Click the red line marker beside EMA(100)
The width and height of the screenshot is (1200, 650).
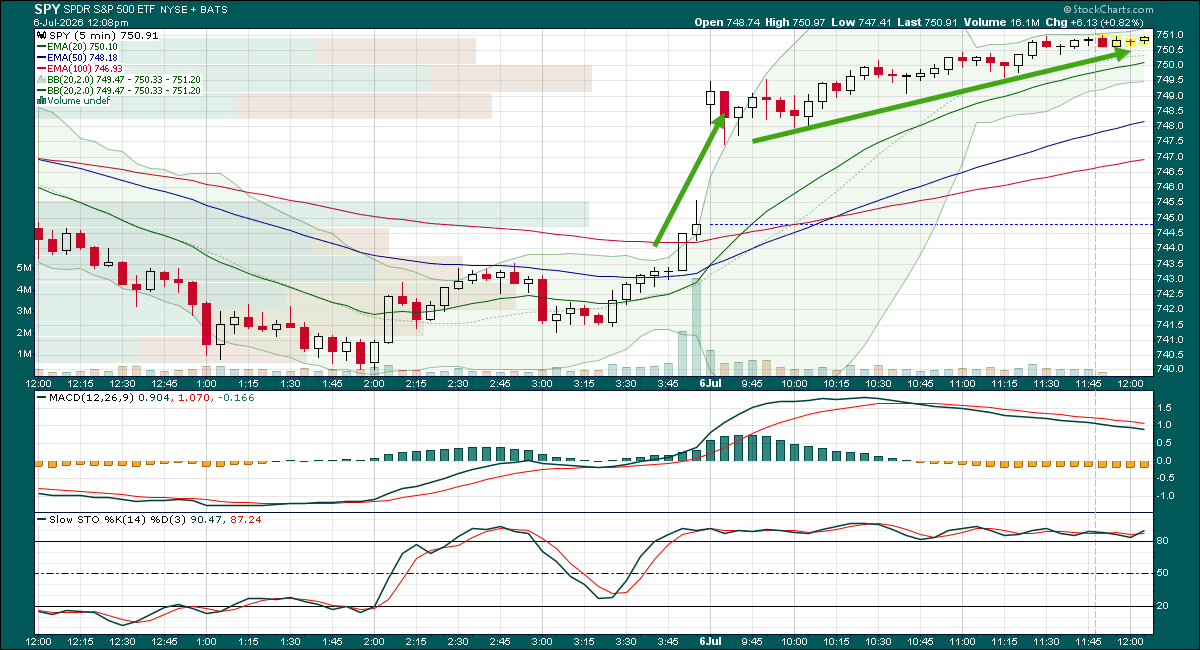click(41, 68)
